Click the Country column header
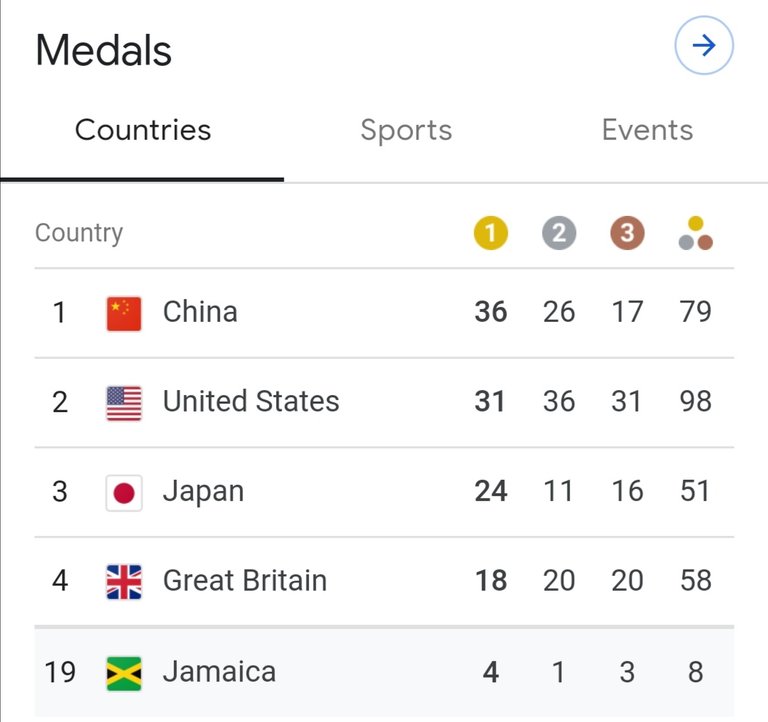Viewport: 768px width, 722px height. (79, 233)
